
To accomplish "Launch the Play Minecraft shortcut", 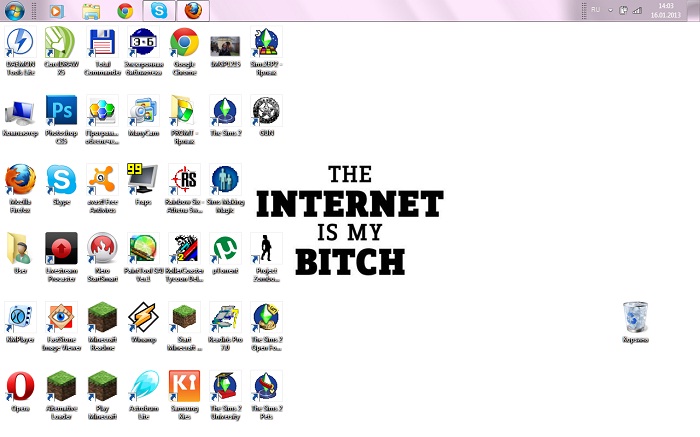I will tap(102, 386).
